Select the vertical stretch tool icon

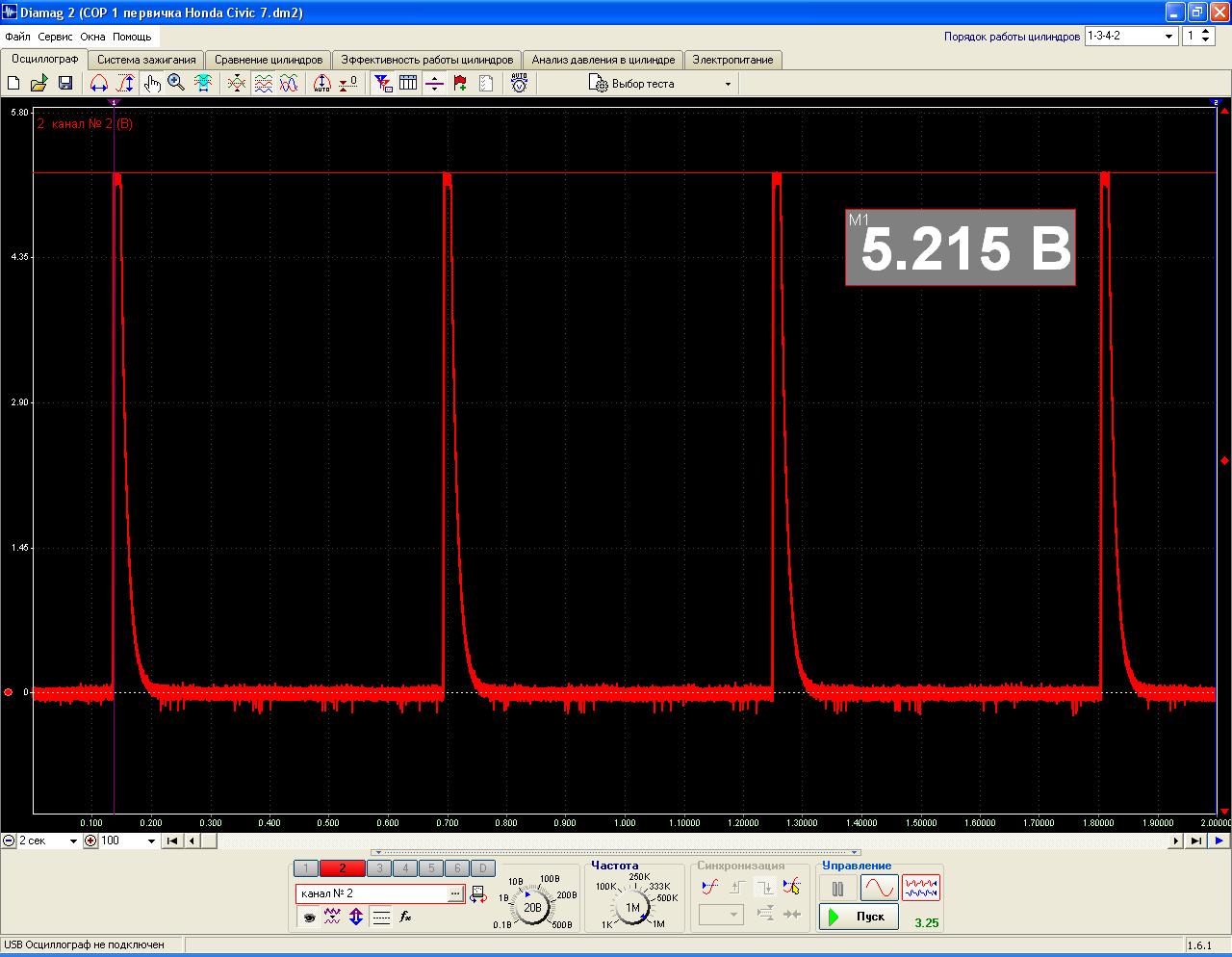(125, 84)
